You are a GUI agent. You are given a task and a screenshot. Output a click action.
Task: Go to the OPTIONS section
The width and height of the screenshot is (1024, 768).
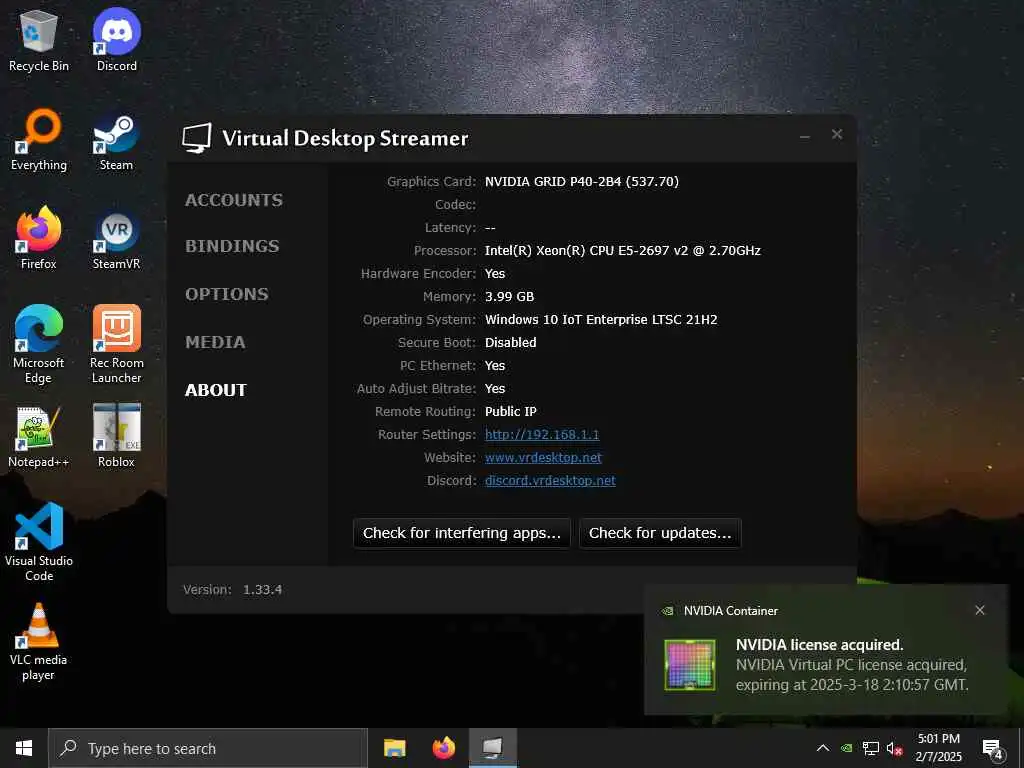coord(227,294)
